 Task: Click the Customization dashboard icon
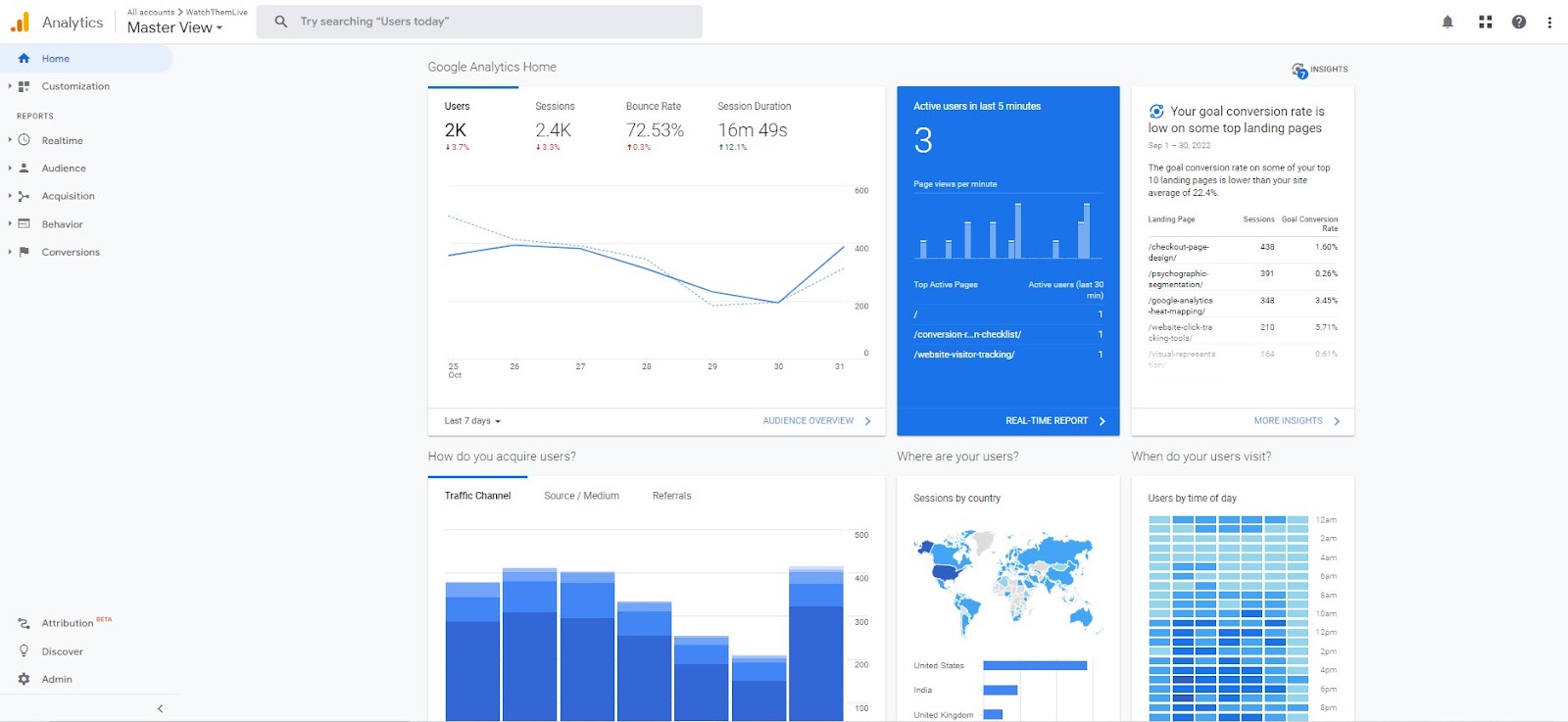[x=24, y=86]
